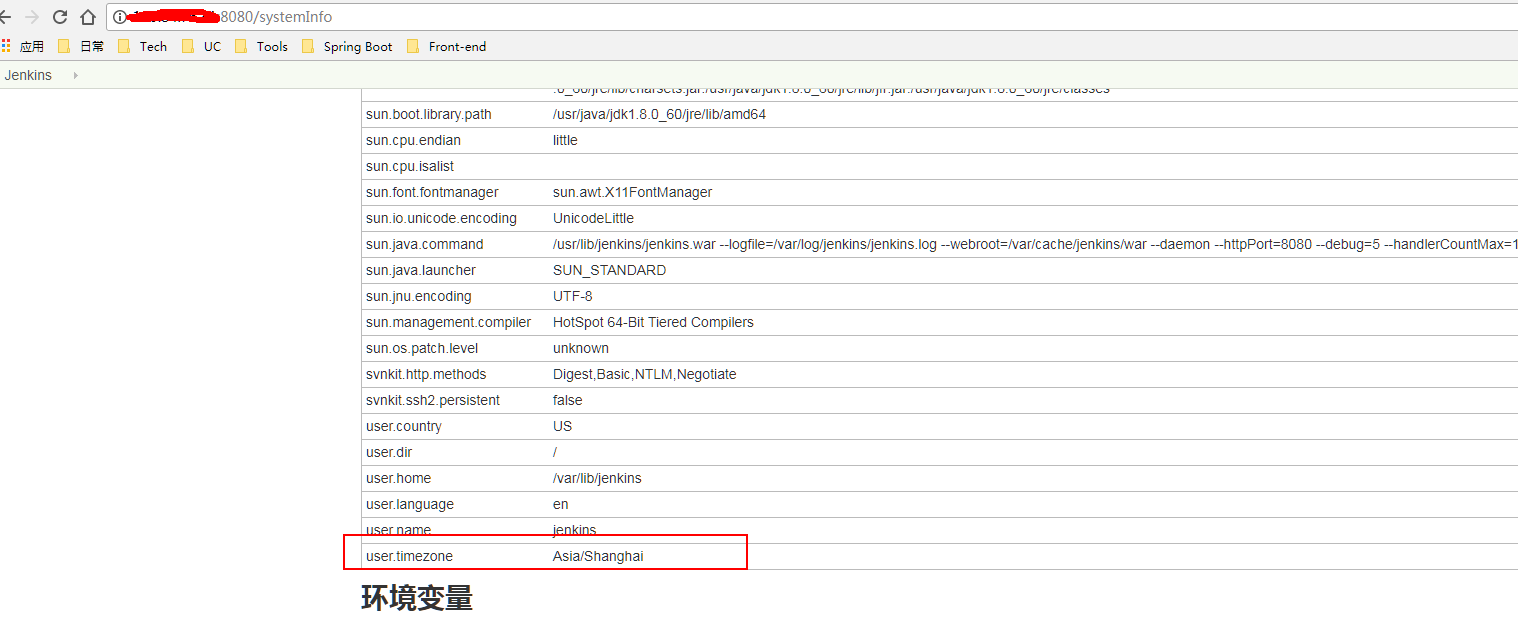Click the browser forward arrow

32,17
